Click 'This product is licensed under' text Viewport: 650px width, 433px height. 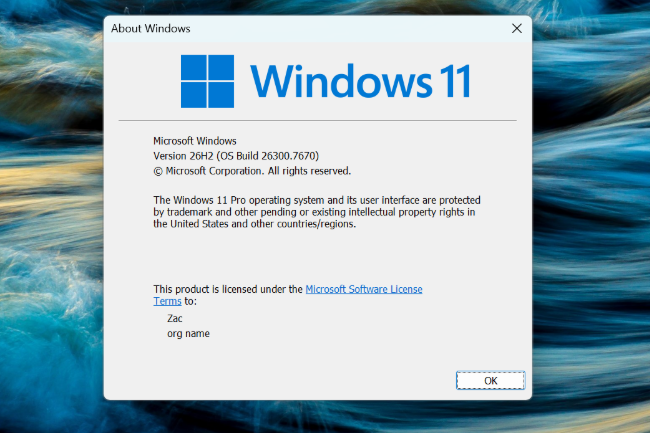(227, 288)
